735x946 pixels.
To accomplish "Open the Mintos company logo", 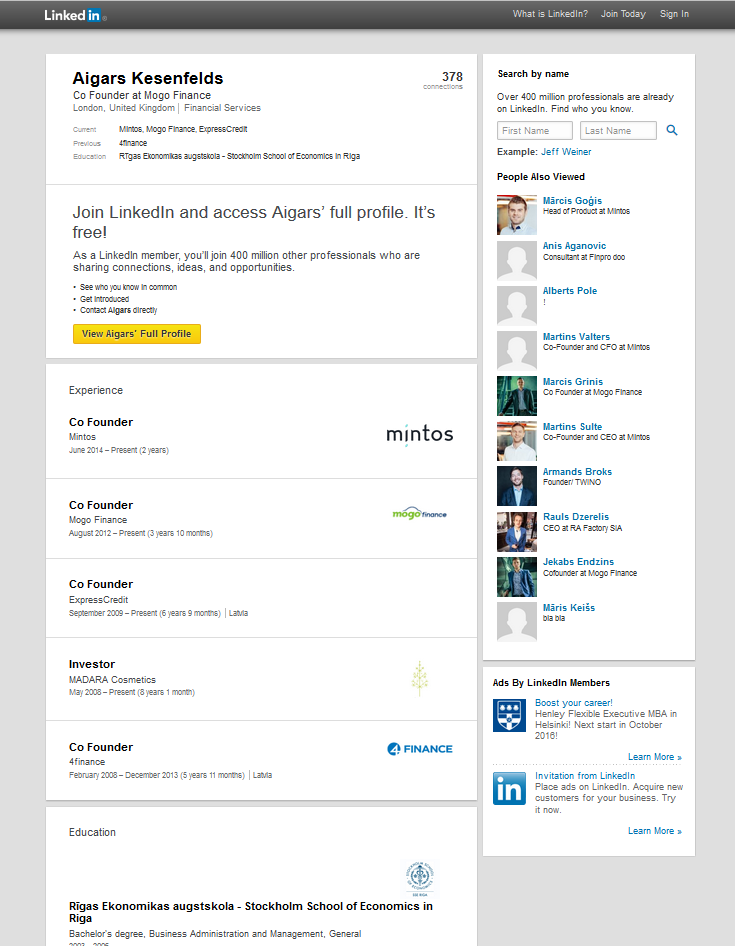I will (x=419, y=434).
